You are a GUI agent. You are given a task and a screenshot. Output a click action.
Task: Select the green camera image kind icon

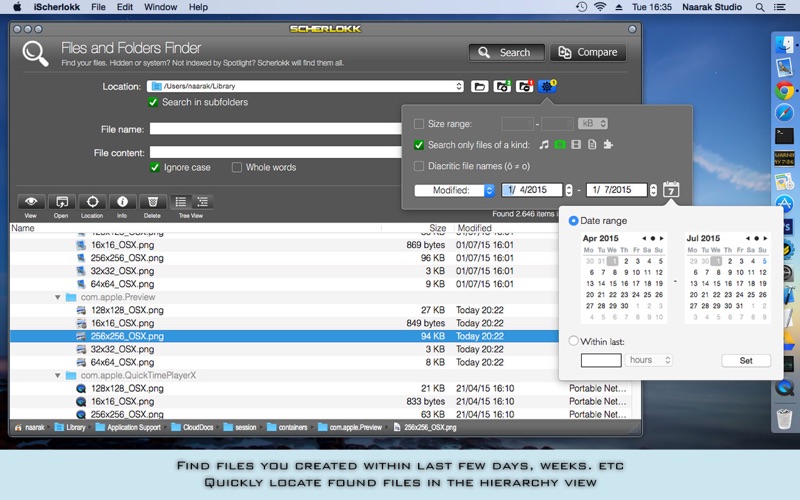(x=560, y=145)
